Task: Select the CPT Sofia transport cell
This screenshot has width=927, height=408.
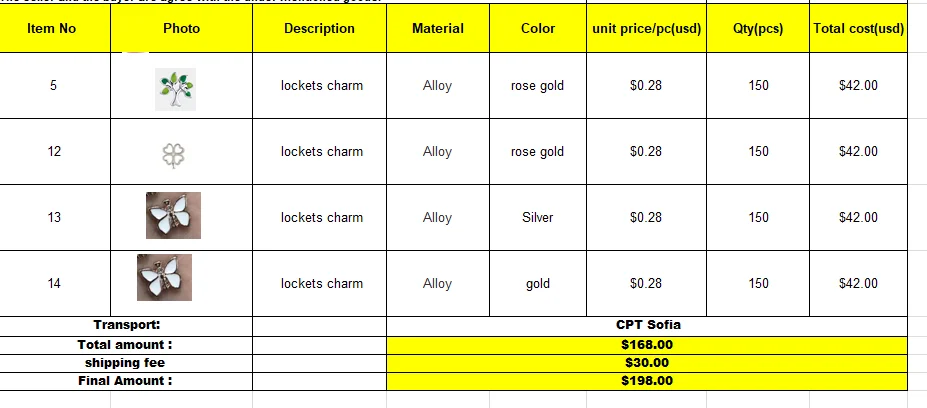Action: tap(647, 326)
